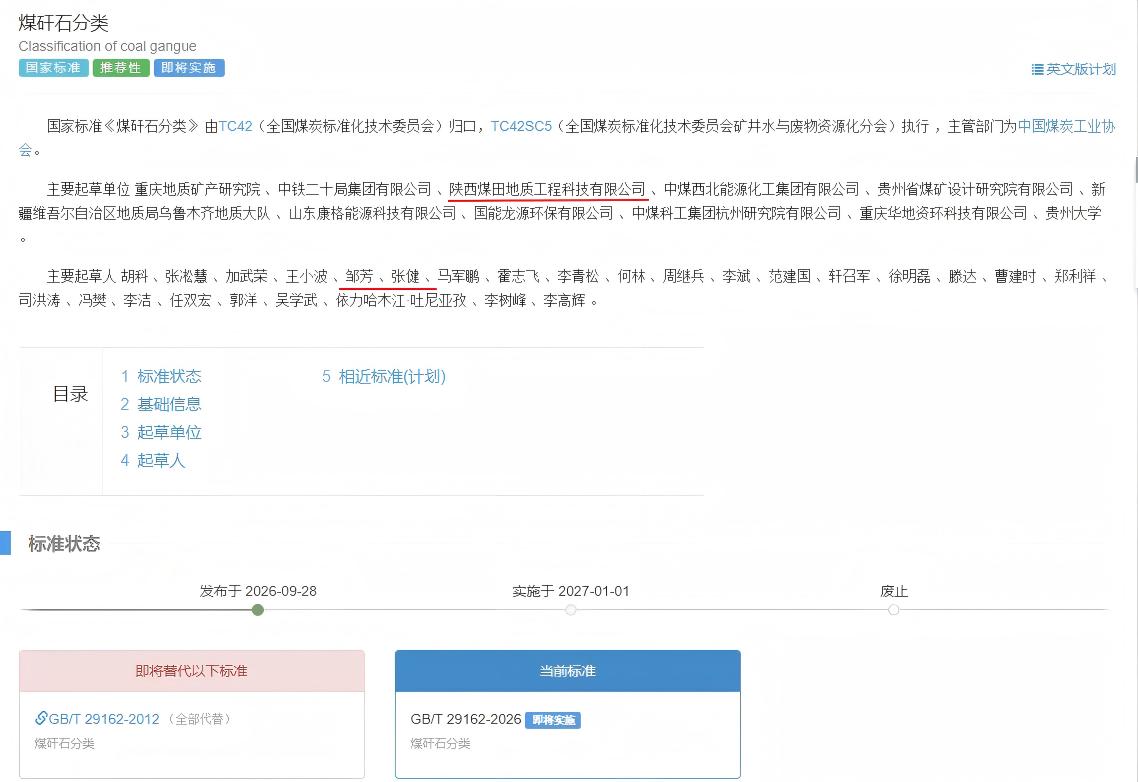This screenshot has width=1138, height=782.
Task: Open the TC42 committee link
Action: [235, 126]
